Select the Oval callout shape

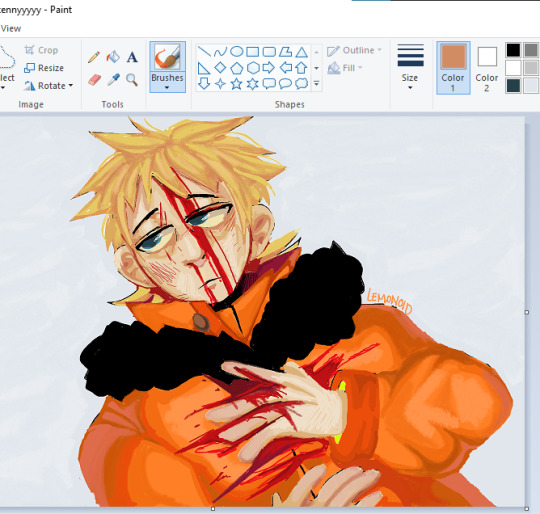pyautogui.click(x=285, y=84)
